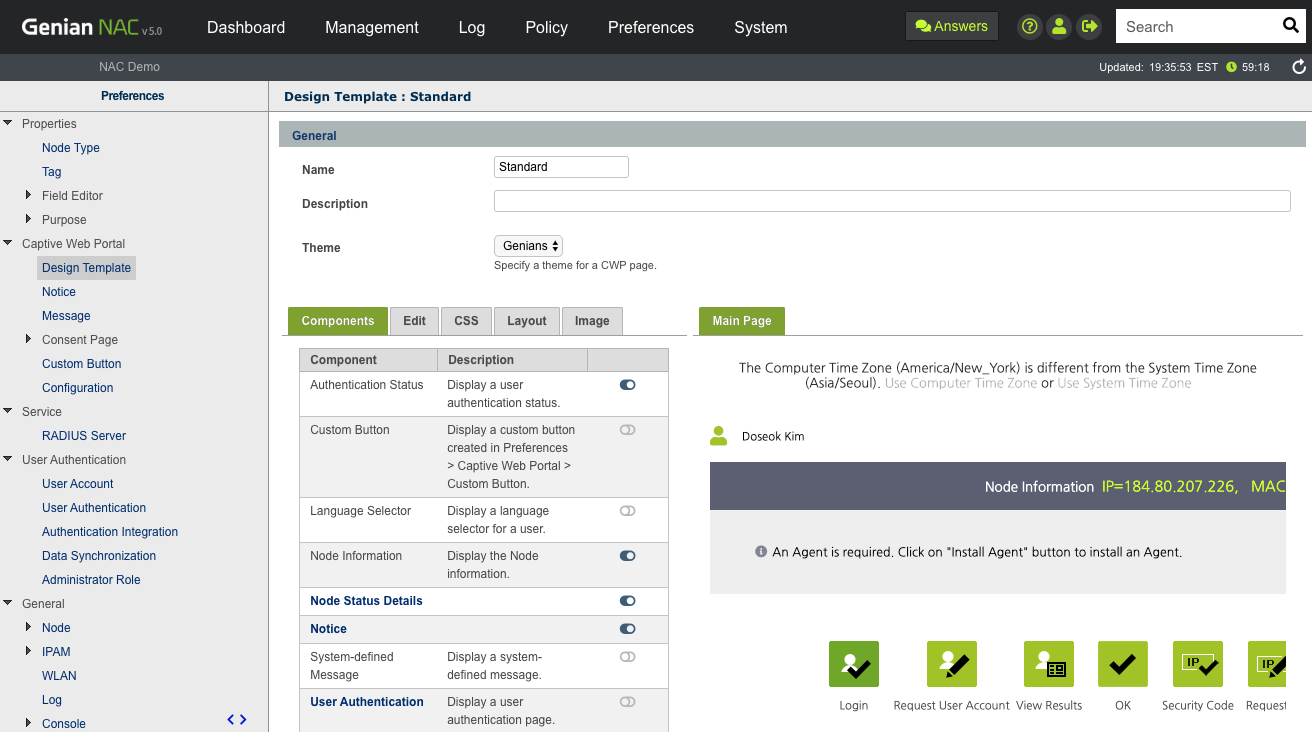Click the logout icon in the header
The image size is (1312, 732).
coord(1089,26)
